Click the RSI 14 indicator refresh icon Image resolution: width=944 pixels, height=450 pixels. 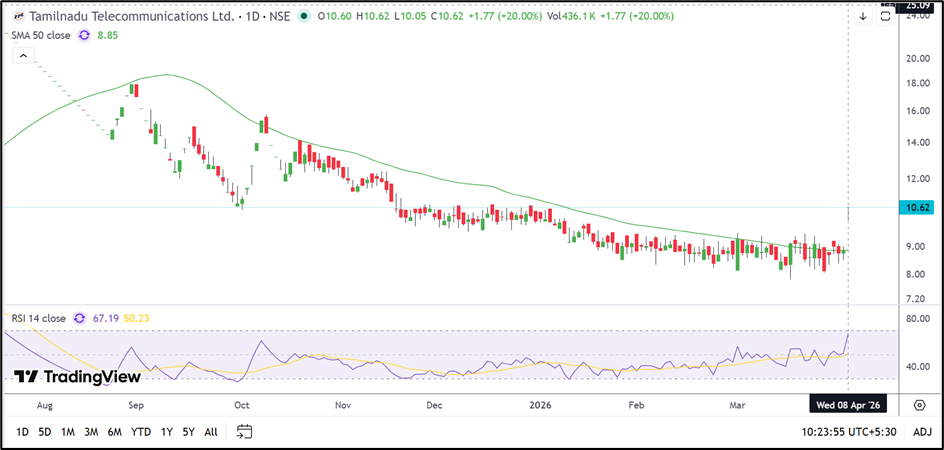pos(83,318)
